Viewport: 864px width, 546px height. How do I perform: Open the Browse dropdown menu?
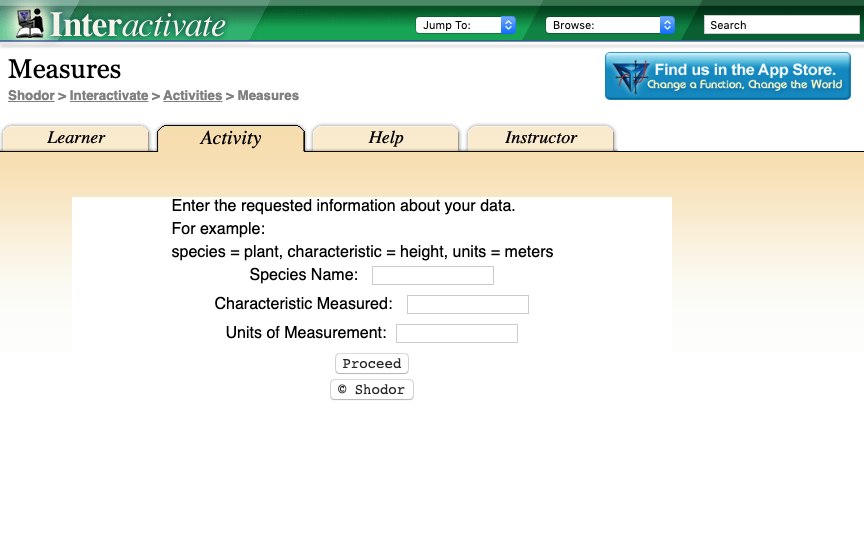coord(610,25)
